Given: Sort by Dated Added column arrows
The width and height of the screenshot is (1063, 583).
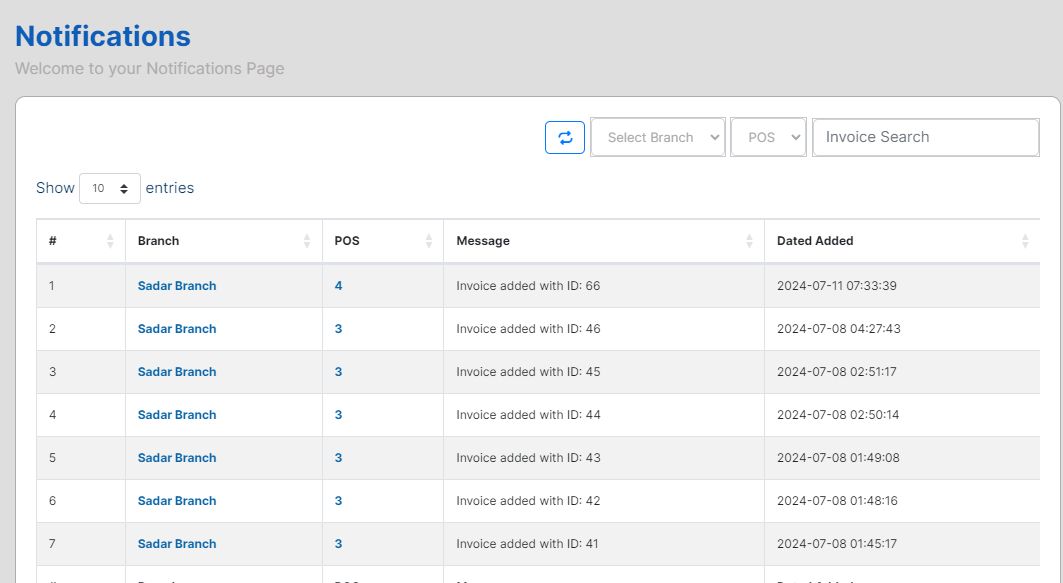Looking at the screenshot, I should point(1025,241).
